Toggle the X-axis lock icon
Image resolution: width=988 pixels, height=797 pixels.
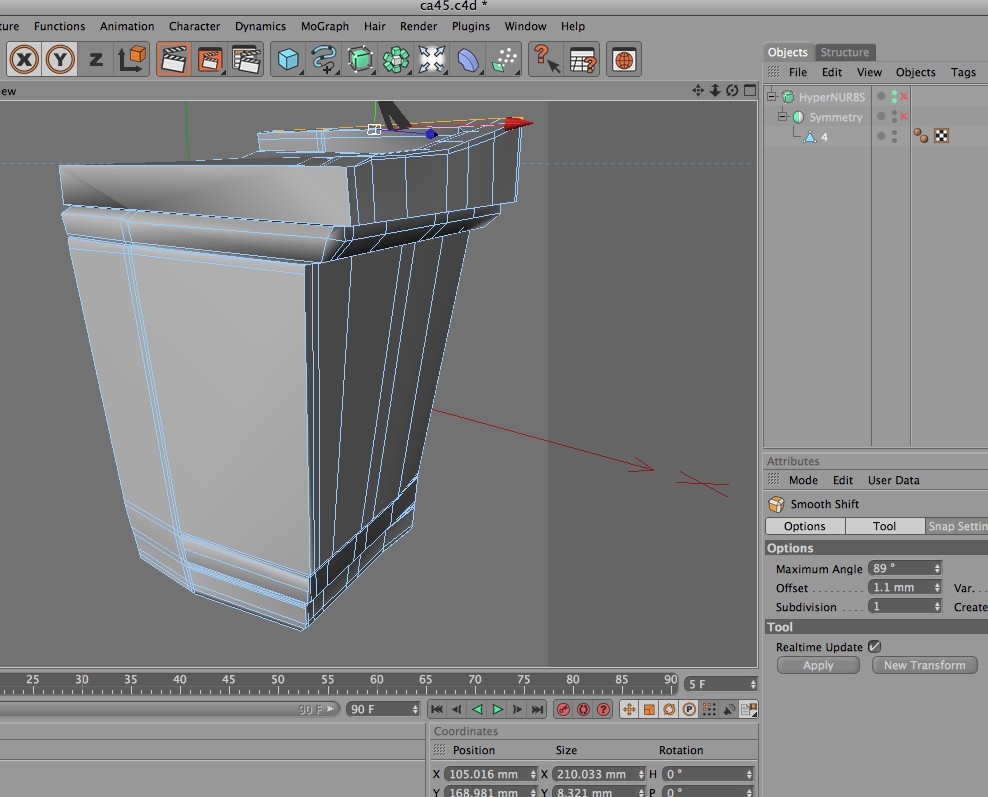click(x=25, y=60)
